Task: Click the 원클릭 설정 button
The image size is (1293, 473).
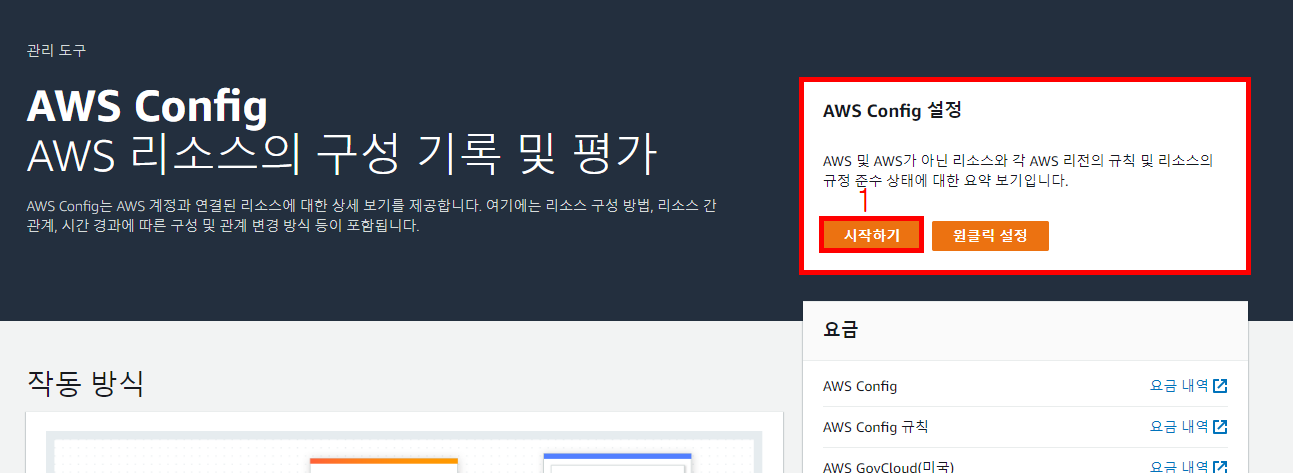Action: (x=990, y=236)
